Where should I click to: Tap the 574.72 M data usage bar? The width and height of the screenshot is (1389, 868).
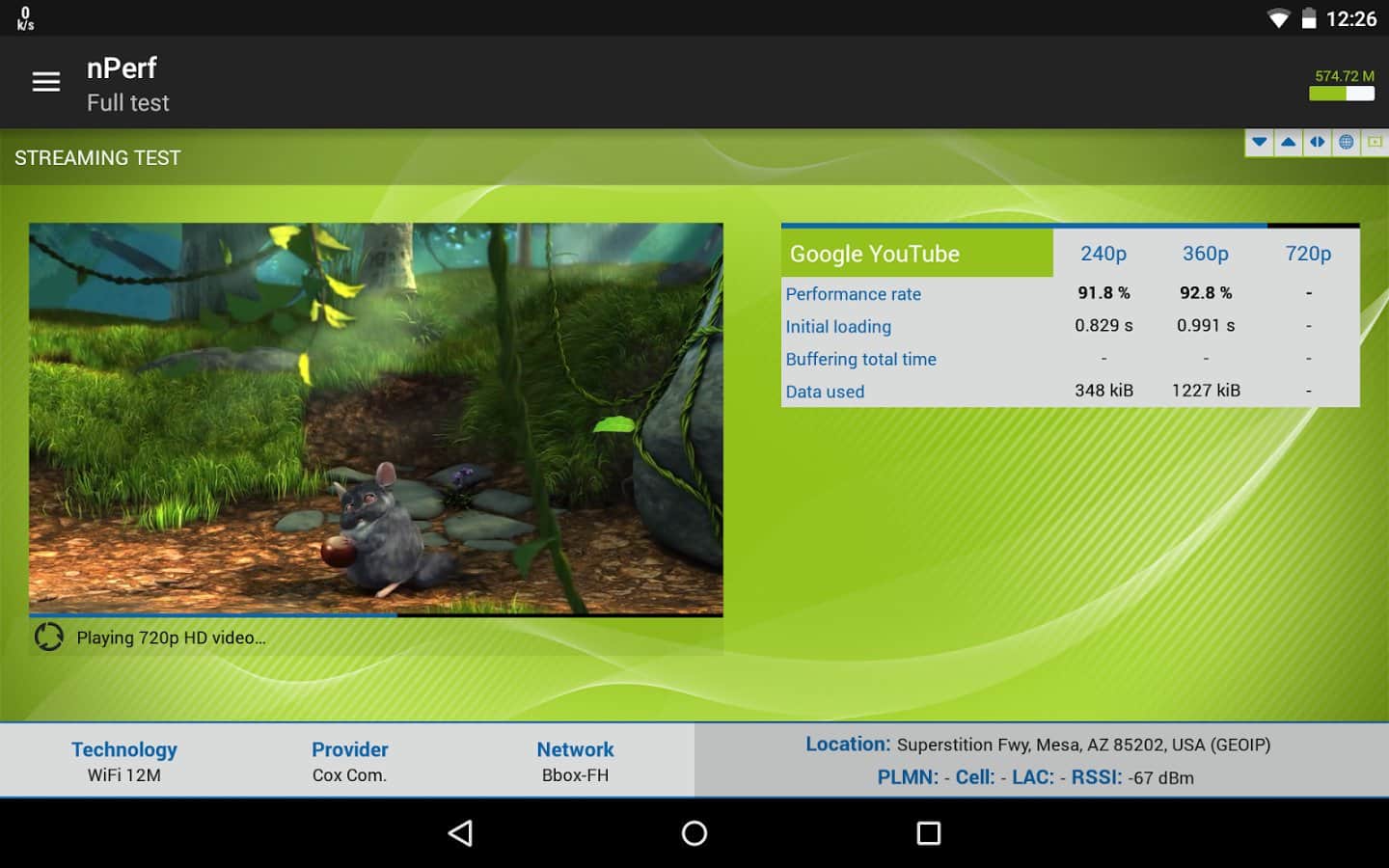pyautogui.click(x=1342, y=94)
